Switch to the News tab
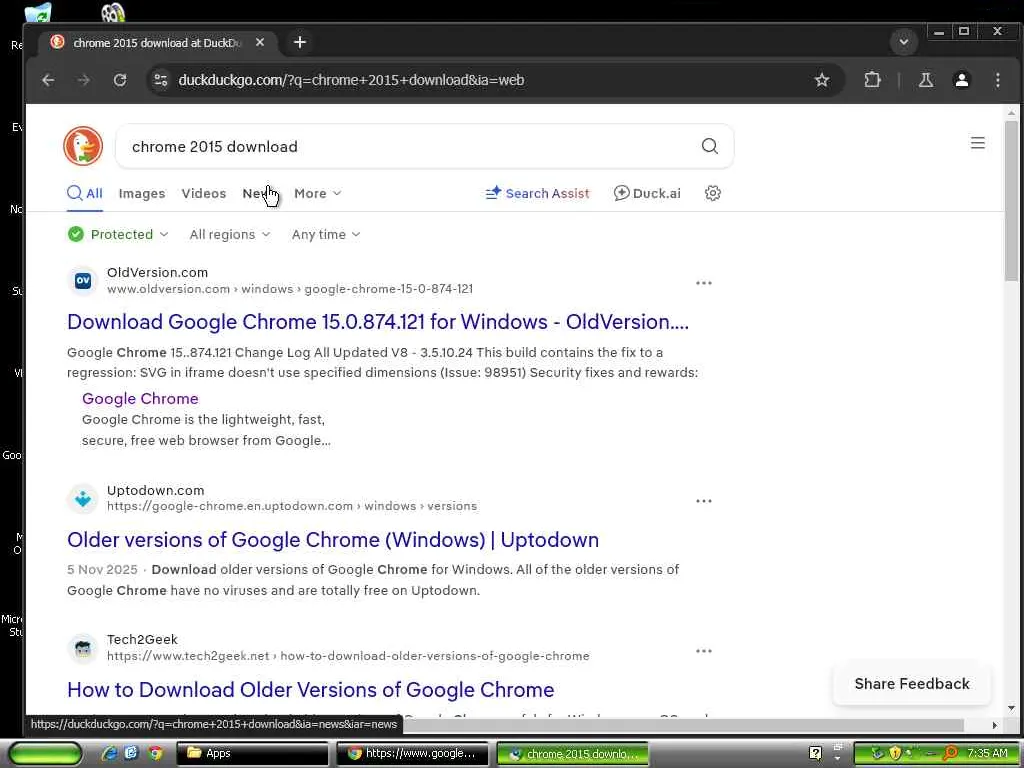 [258, 193]
